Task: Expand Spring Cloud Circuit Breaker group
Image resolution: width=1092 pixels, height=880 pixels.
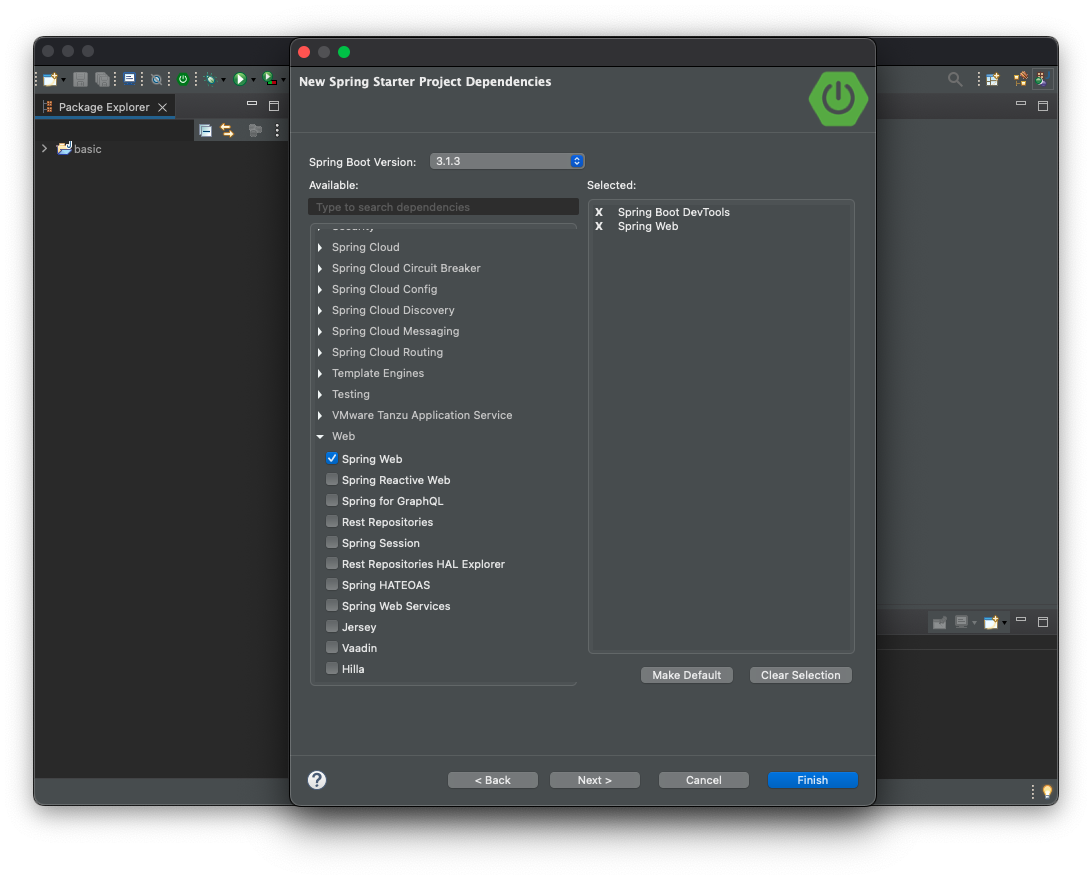Action: 320,268
